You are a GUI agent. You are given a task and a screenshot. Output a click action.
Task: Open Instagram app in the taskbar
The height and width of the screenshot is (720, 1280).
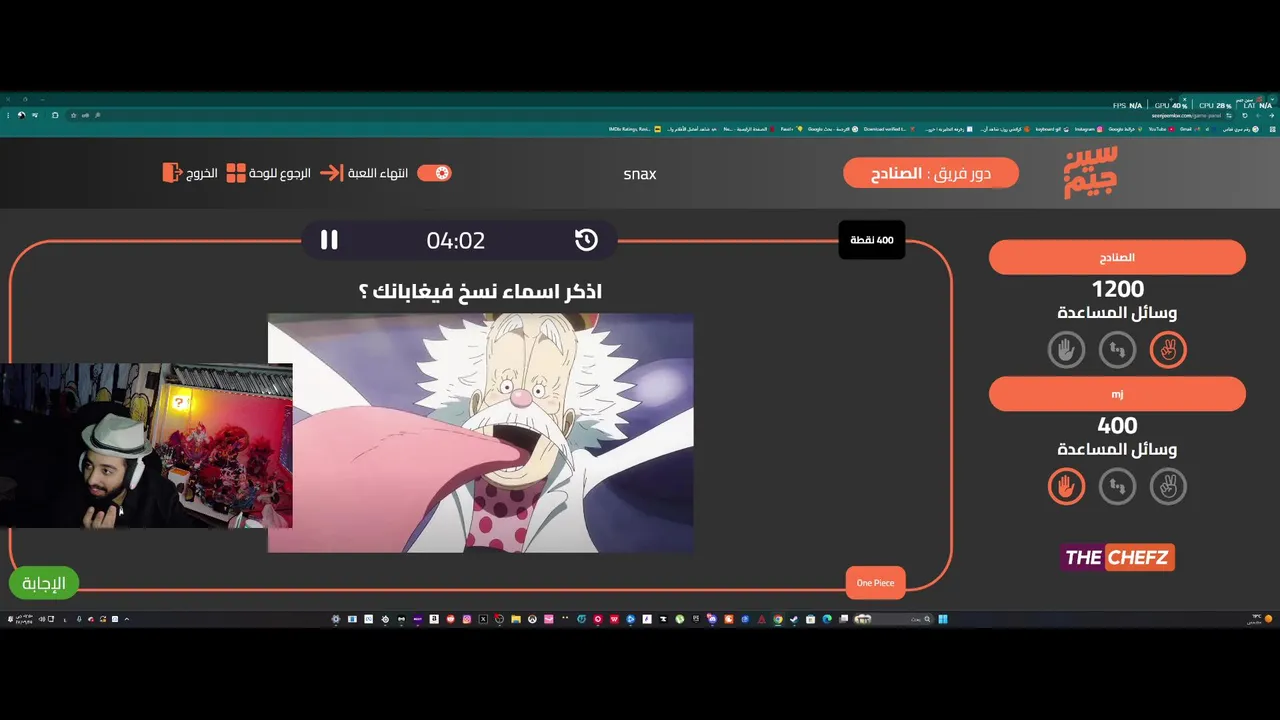[x=466, y=619]
